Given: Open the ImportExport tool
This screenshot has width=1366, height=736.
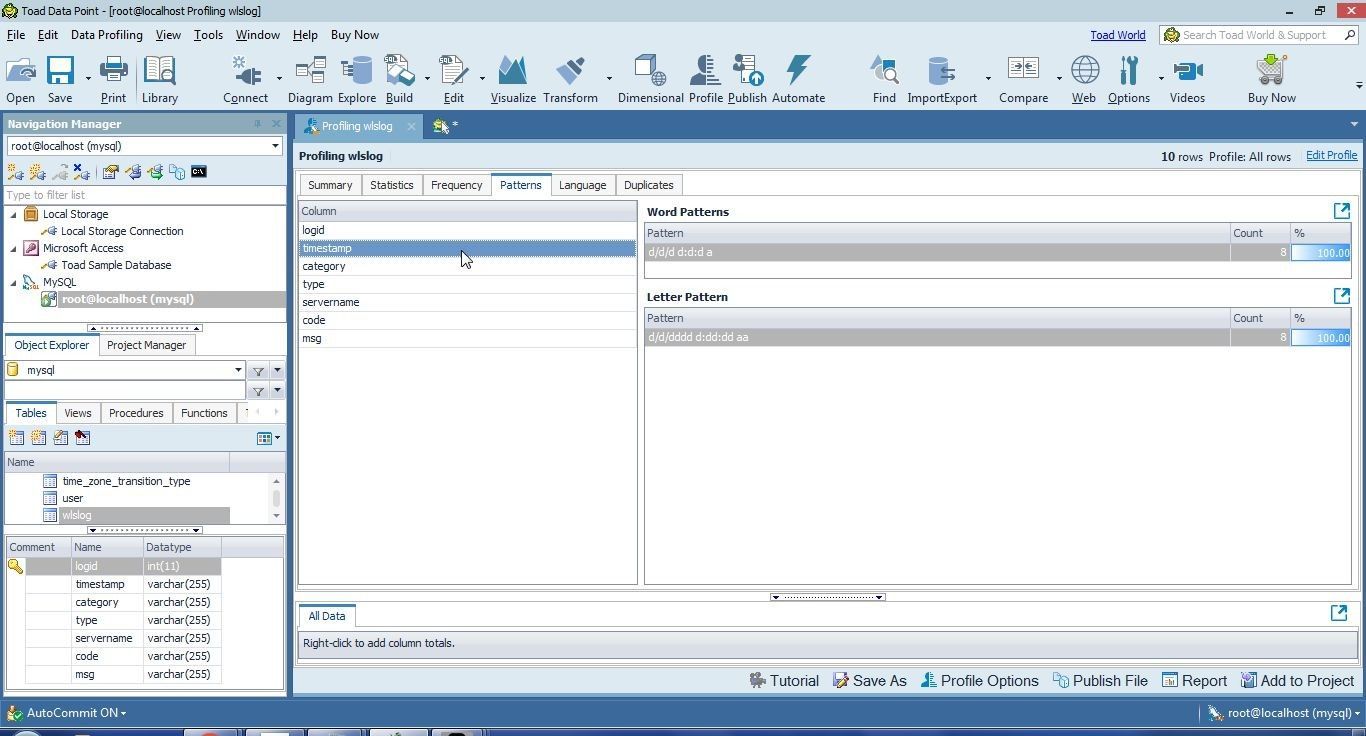Looking at the screenshot, I should [942, 79].
